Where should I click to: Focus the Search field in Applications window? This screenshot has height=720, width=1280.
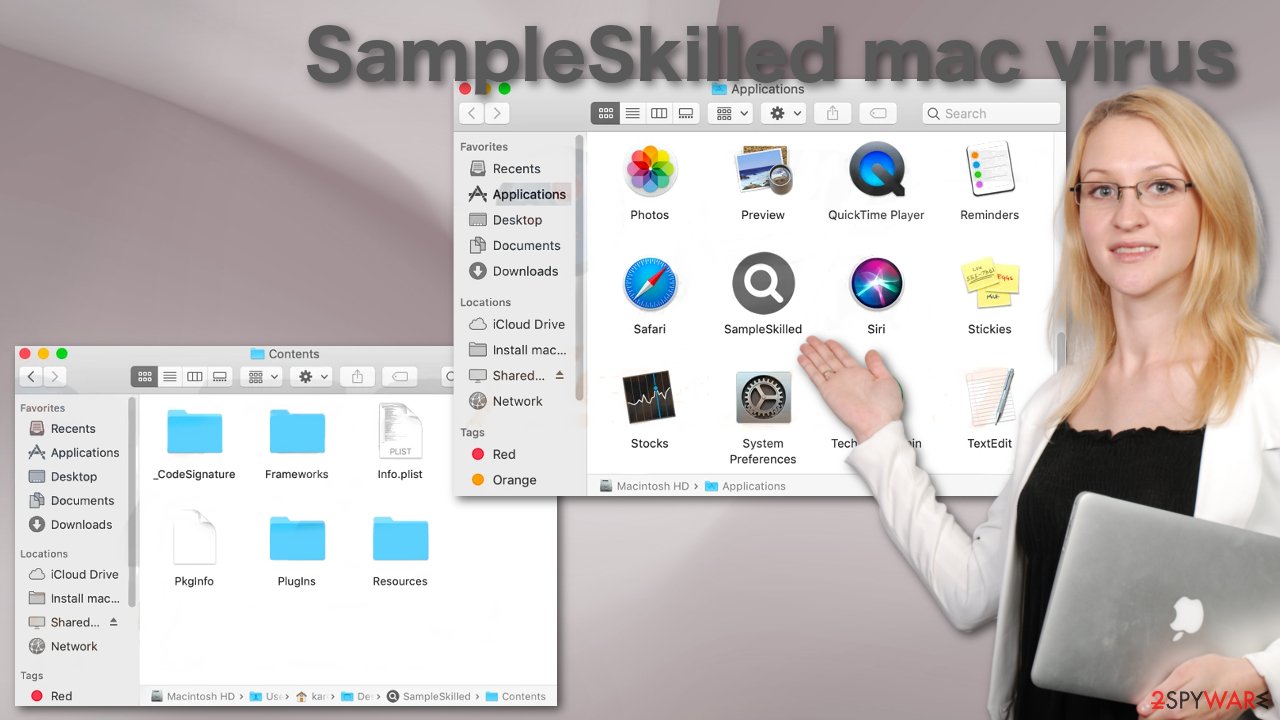tap(991, 114)
